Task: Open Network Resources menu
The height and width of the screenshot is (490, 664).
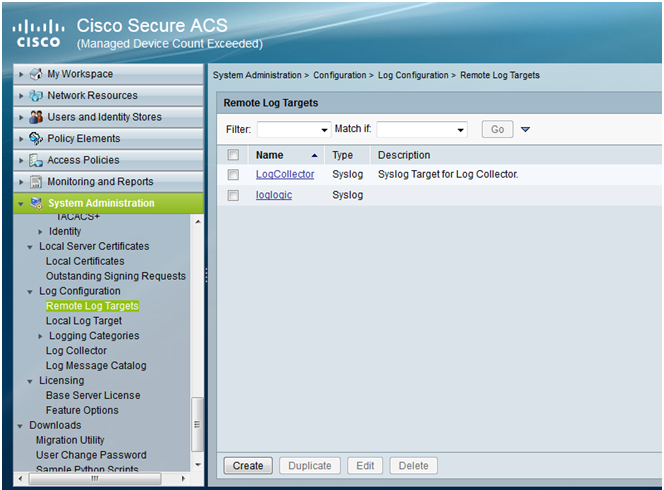Action: tap(108, 96)
